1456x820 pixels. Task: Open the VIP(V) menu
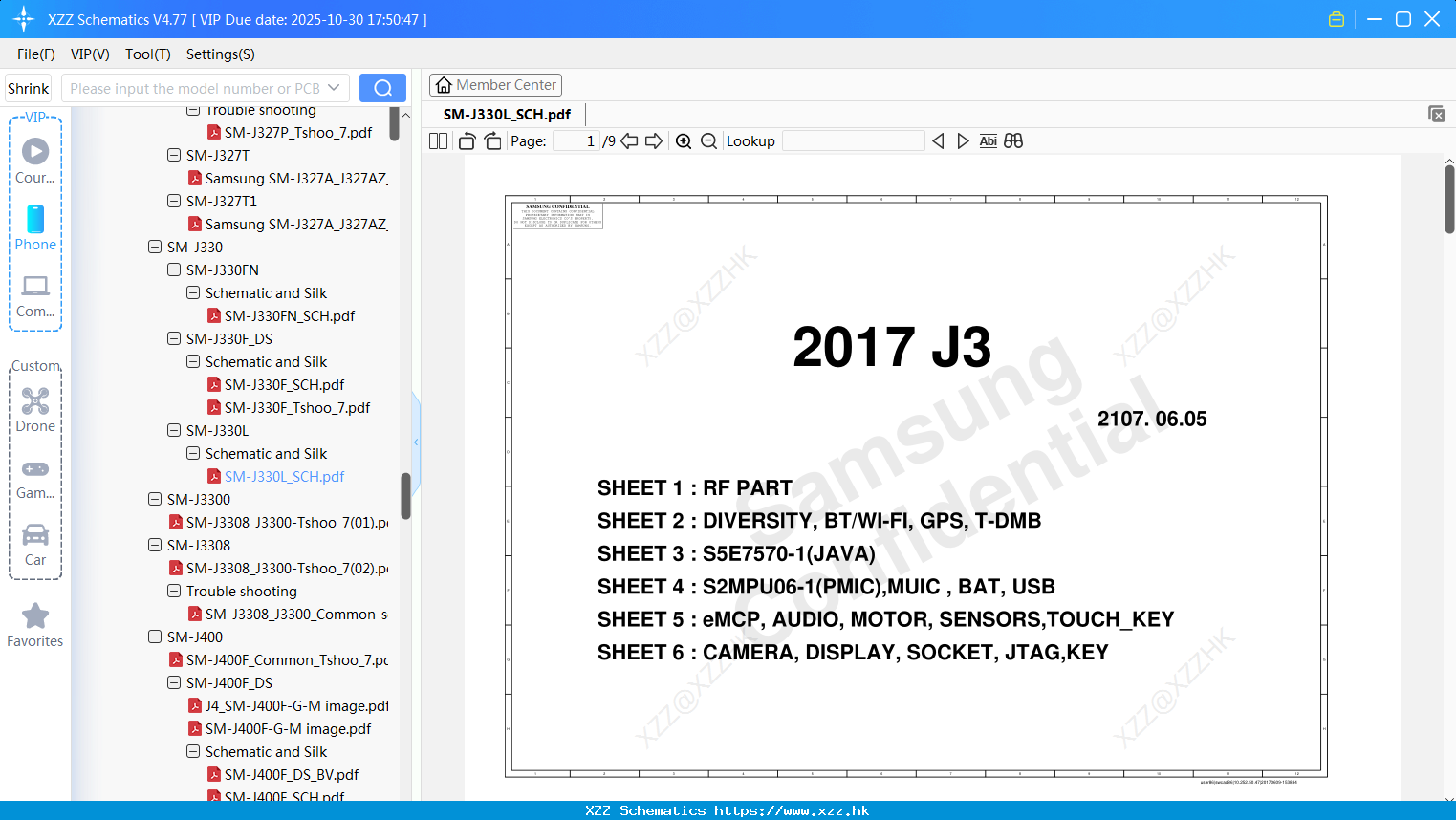point(90,54)
